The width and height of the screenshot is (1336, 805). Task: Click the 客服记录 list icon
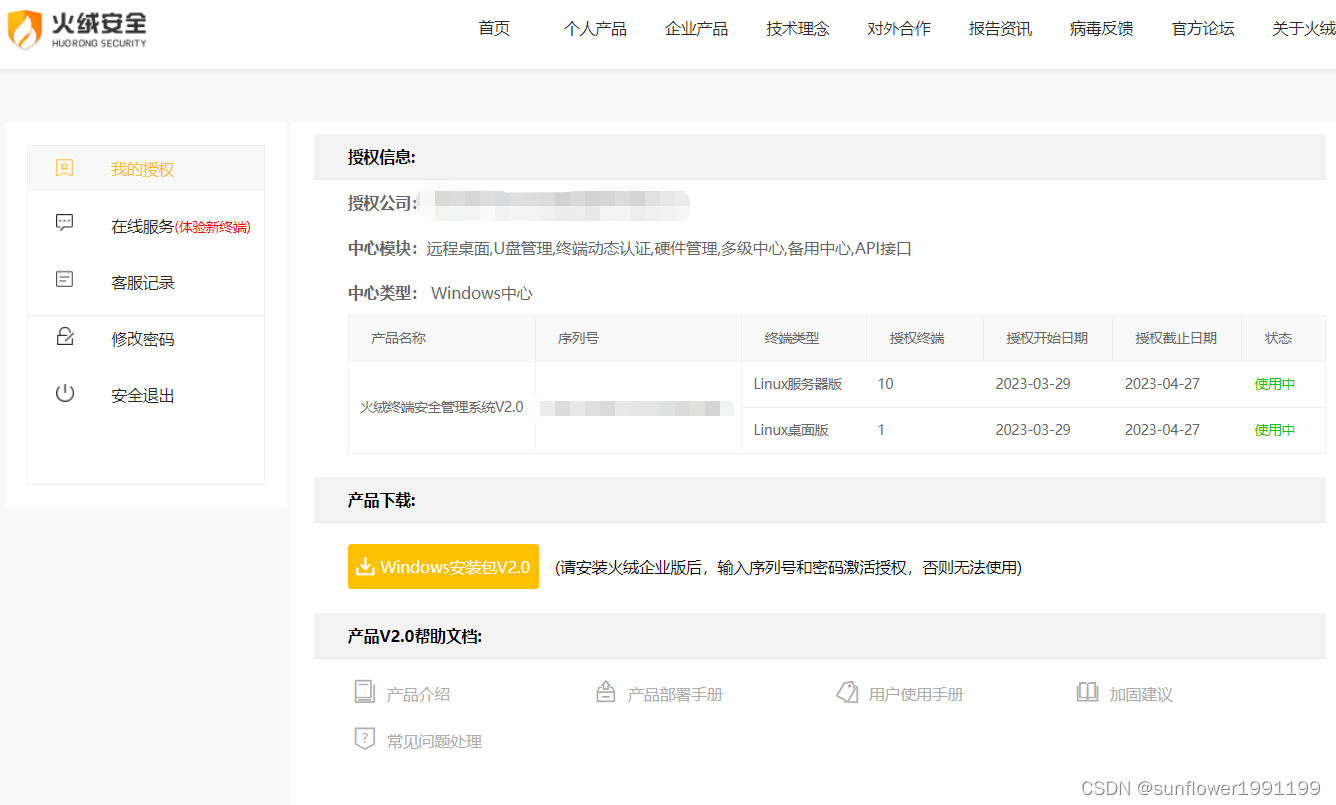click(65, 280)
